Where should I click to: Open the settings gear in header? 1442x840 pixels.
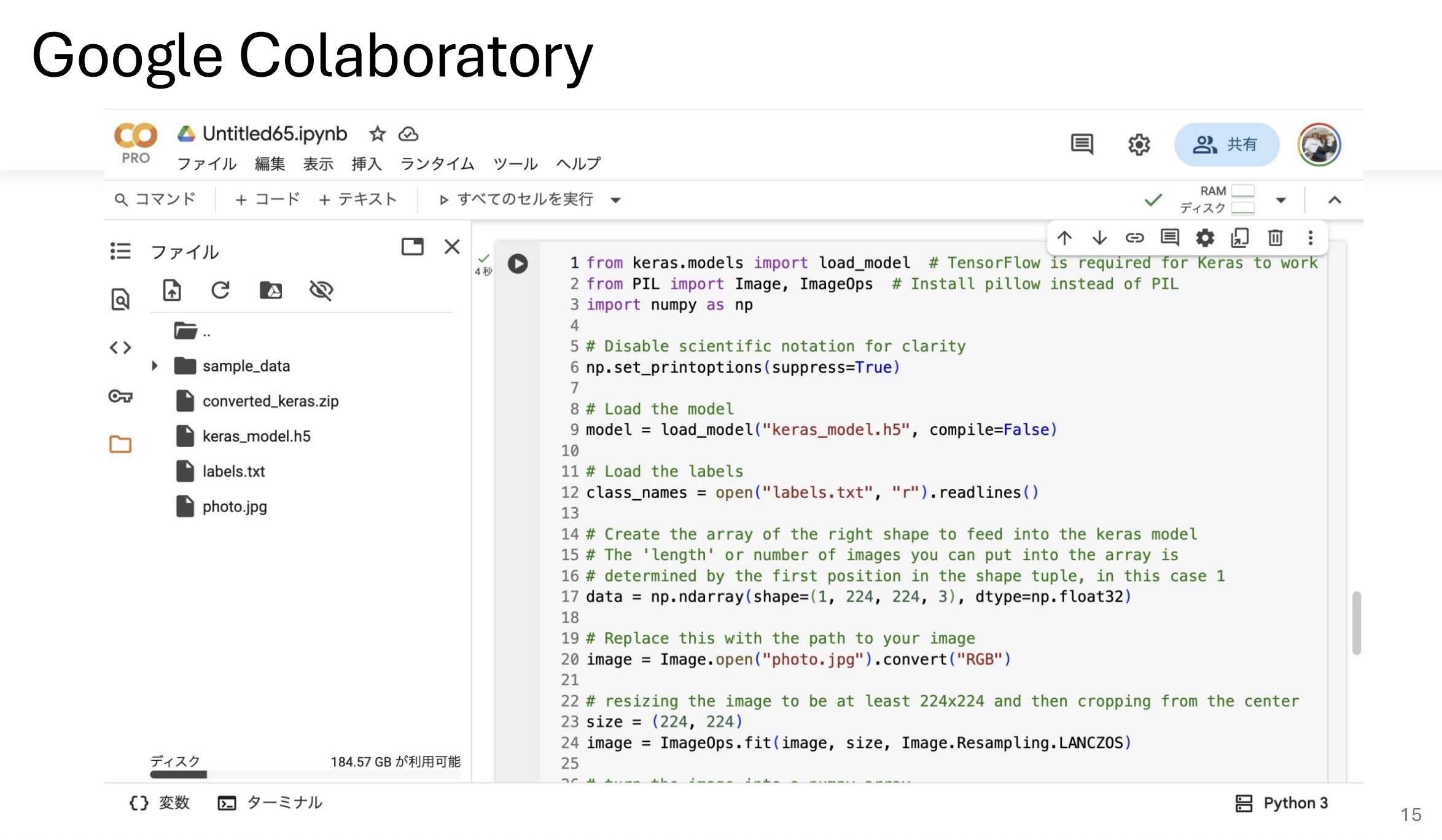[1139, 145]
